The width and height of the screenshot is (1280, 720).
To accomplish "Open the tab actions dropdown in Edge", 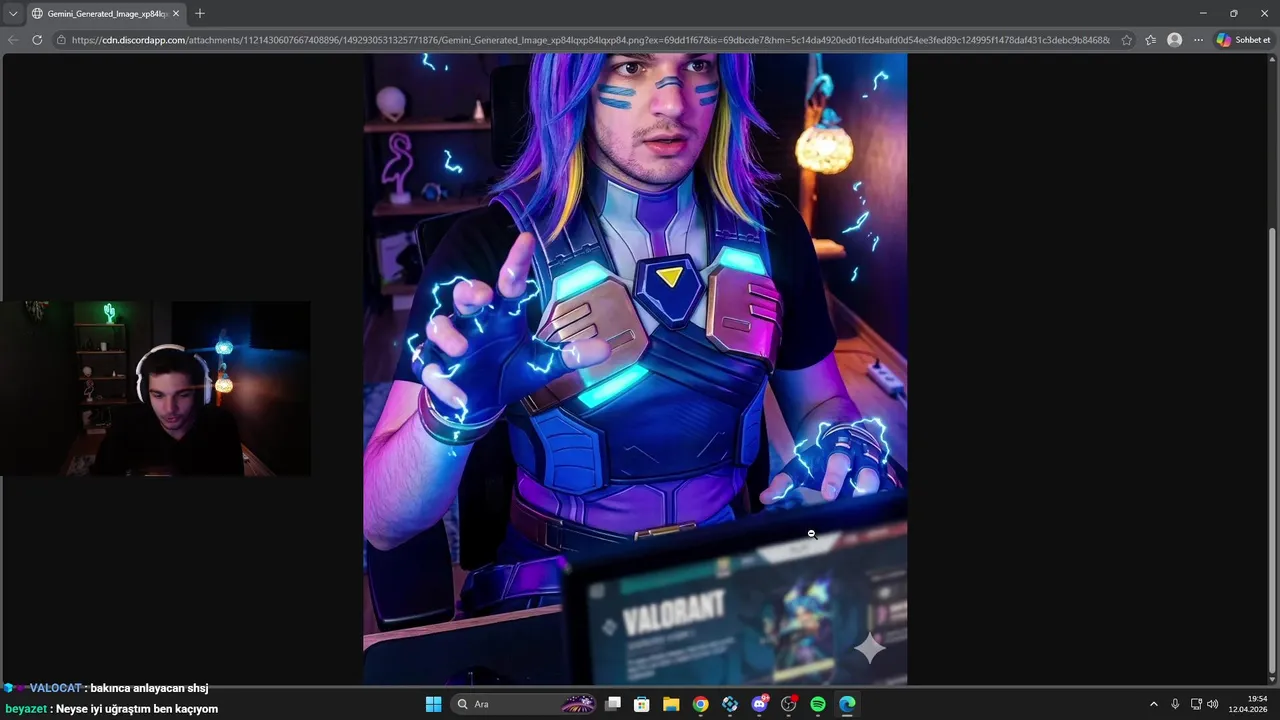I will [13, 14].
